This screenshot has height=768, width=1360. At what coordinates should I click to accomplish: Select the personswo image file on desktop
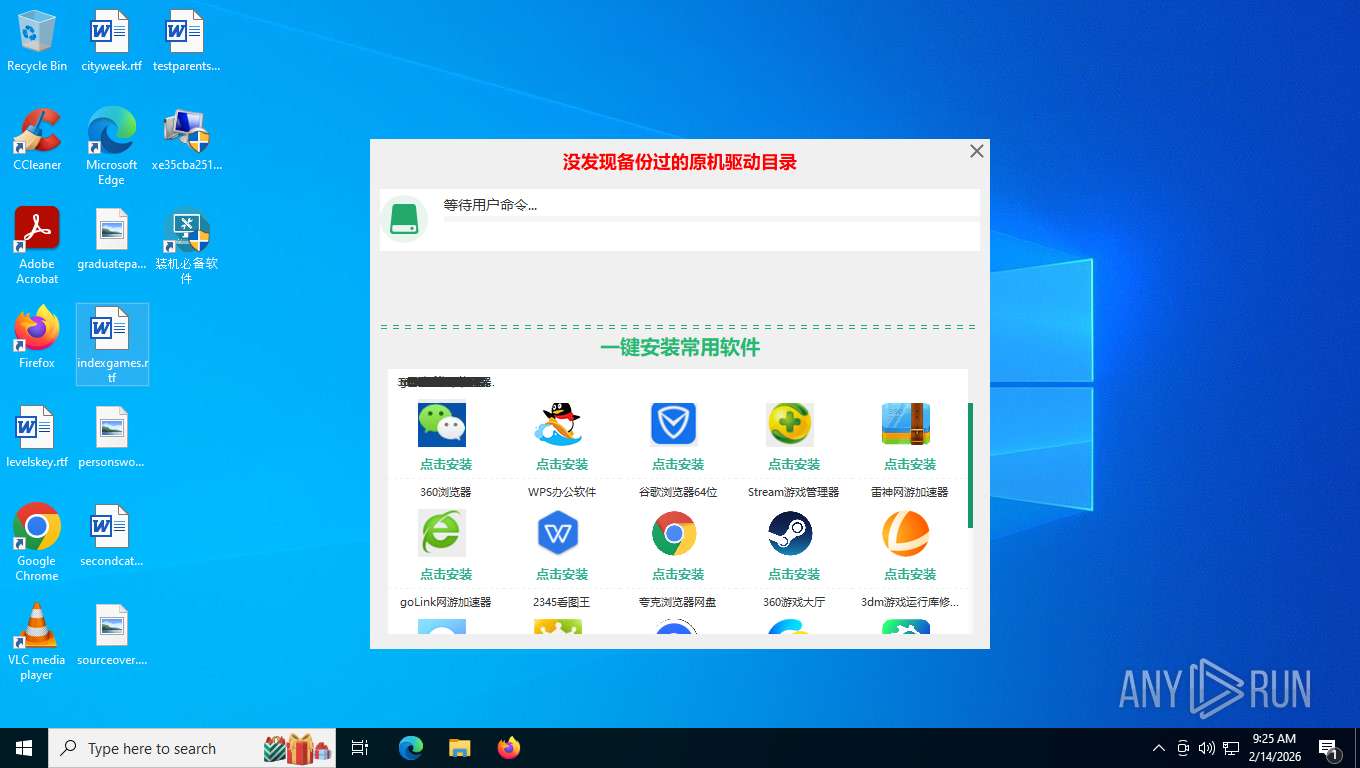pos(111,437)
